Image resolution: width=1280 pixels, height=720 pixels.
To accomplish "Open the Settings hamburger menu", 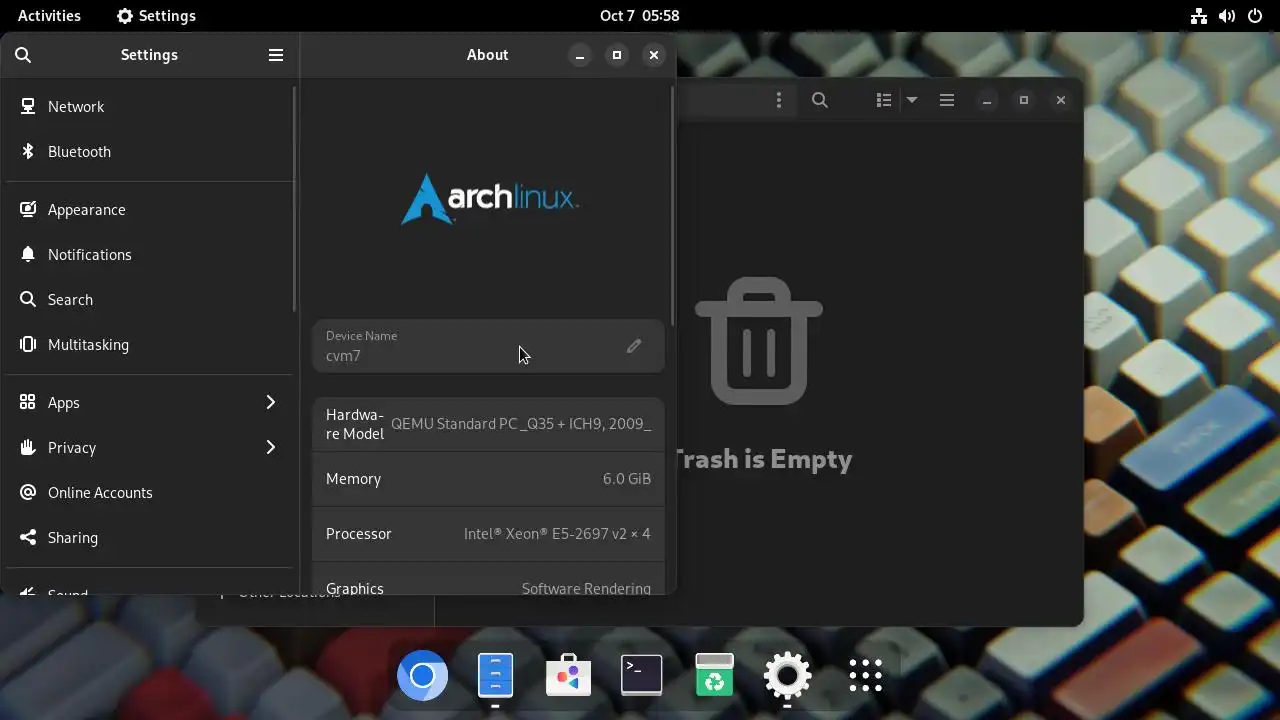I will [x=276, y=55].
